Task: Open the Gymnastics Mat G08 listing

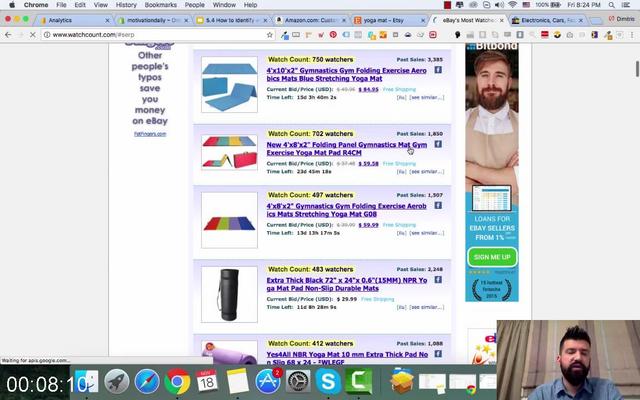Action: (x=347, y=210)
